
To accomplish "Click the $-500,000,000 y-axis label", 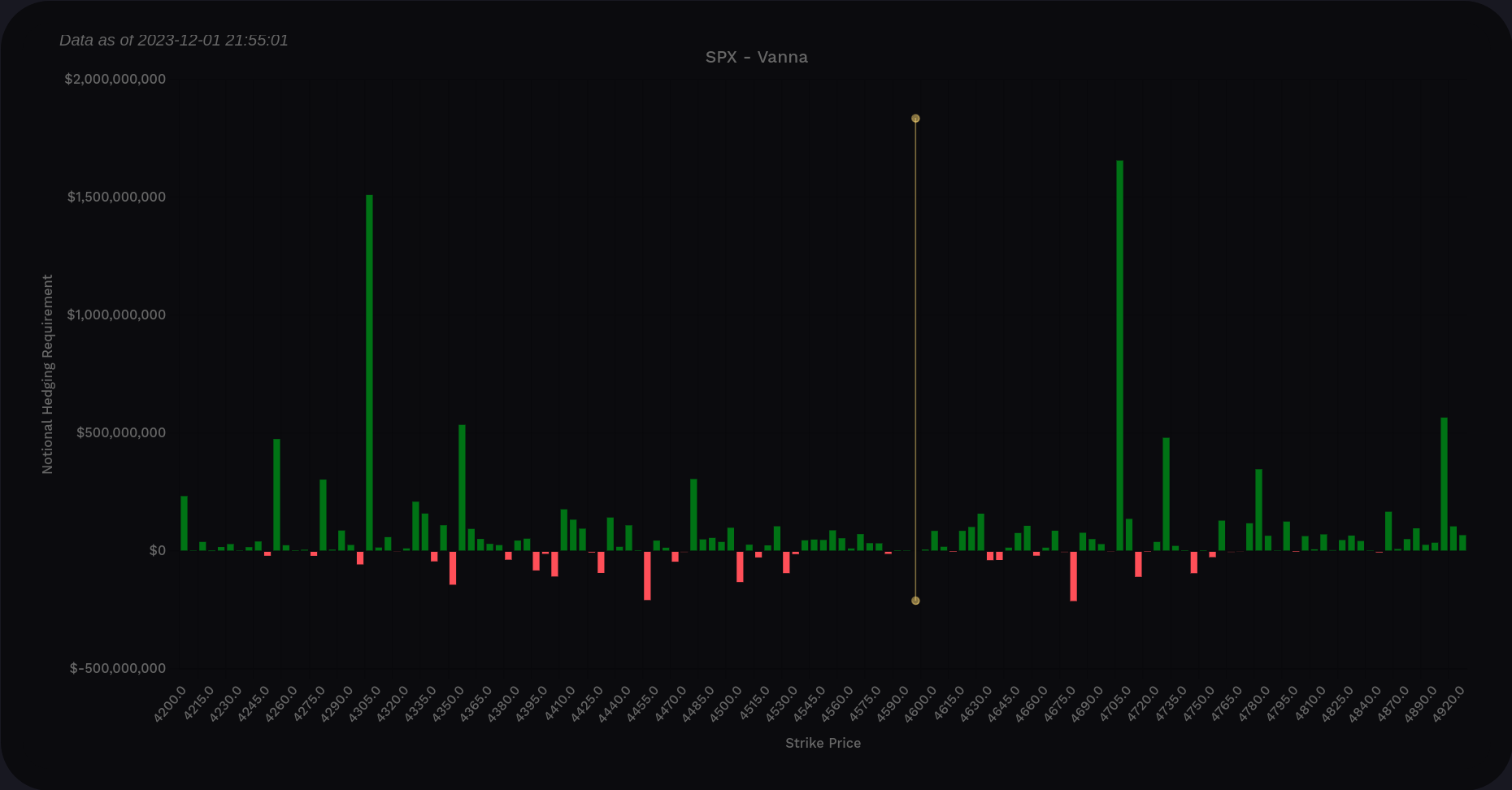I will click(x=118, y=668).
